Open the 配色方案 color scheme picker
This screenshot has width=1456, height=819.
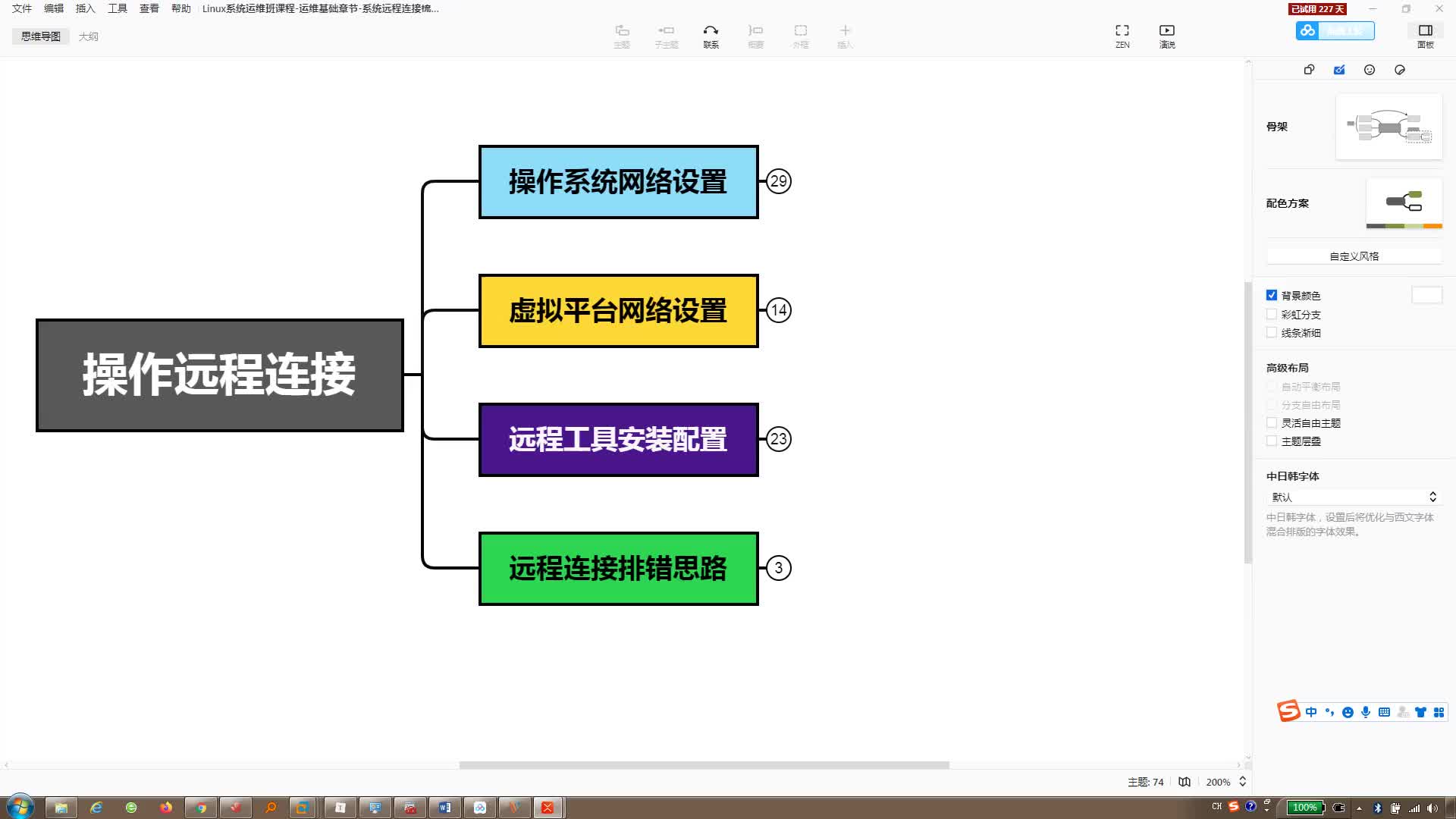tap(1404, 203)
